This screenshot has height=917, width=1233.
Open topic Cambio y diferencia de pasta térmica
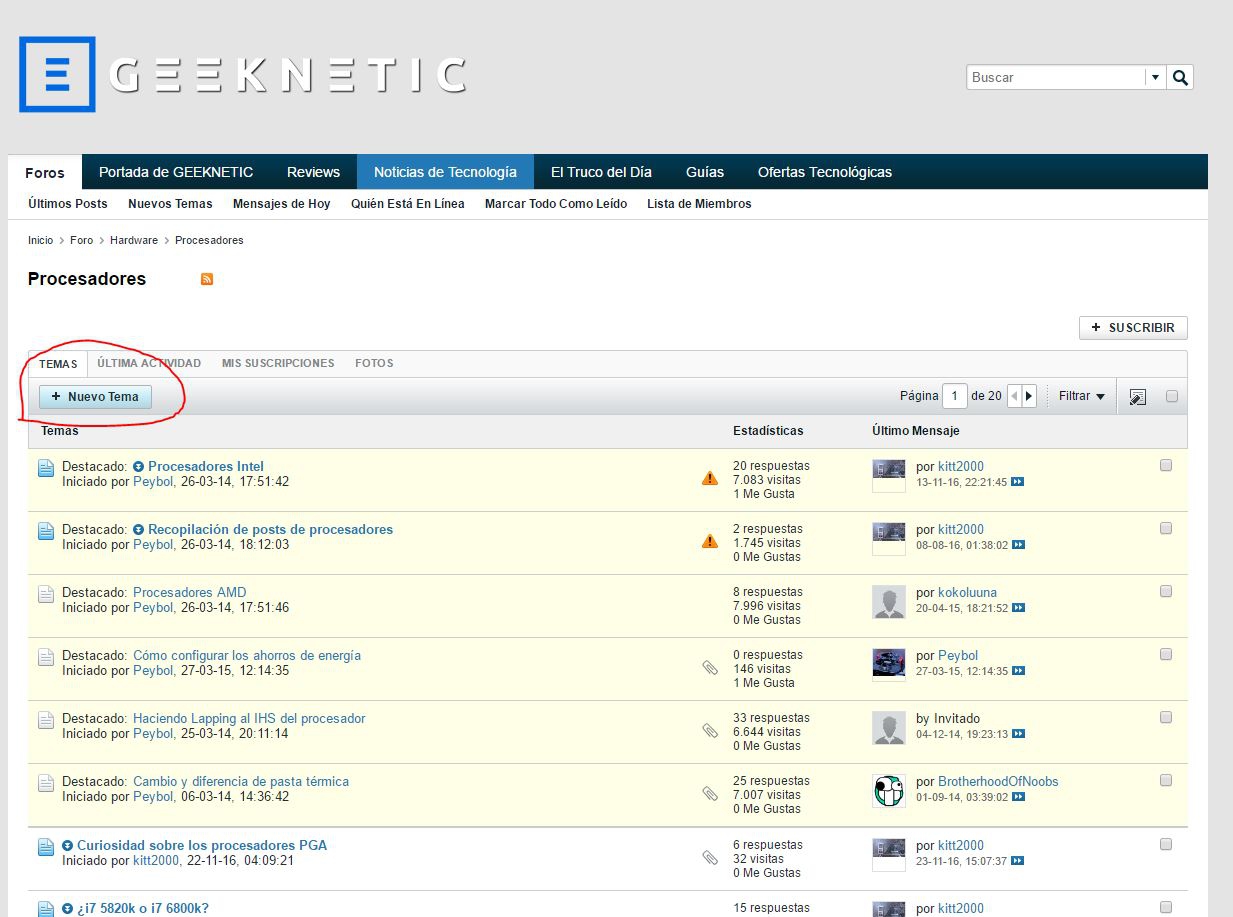[241, 782]
